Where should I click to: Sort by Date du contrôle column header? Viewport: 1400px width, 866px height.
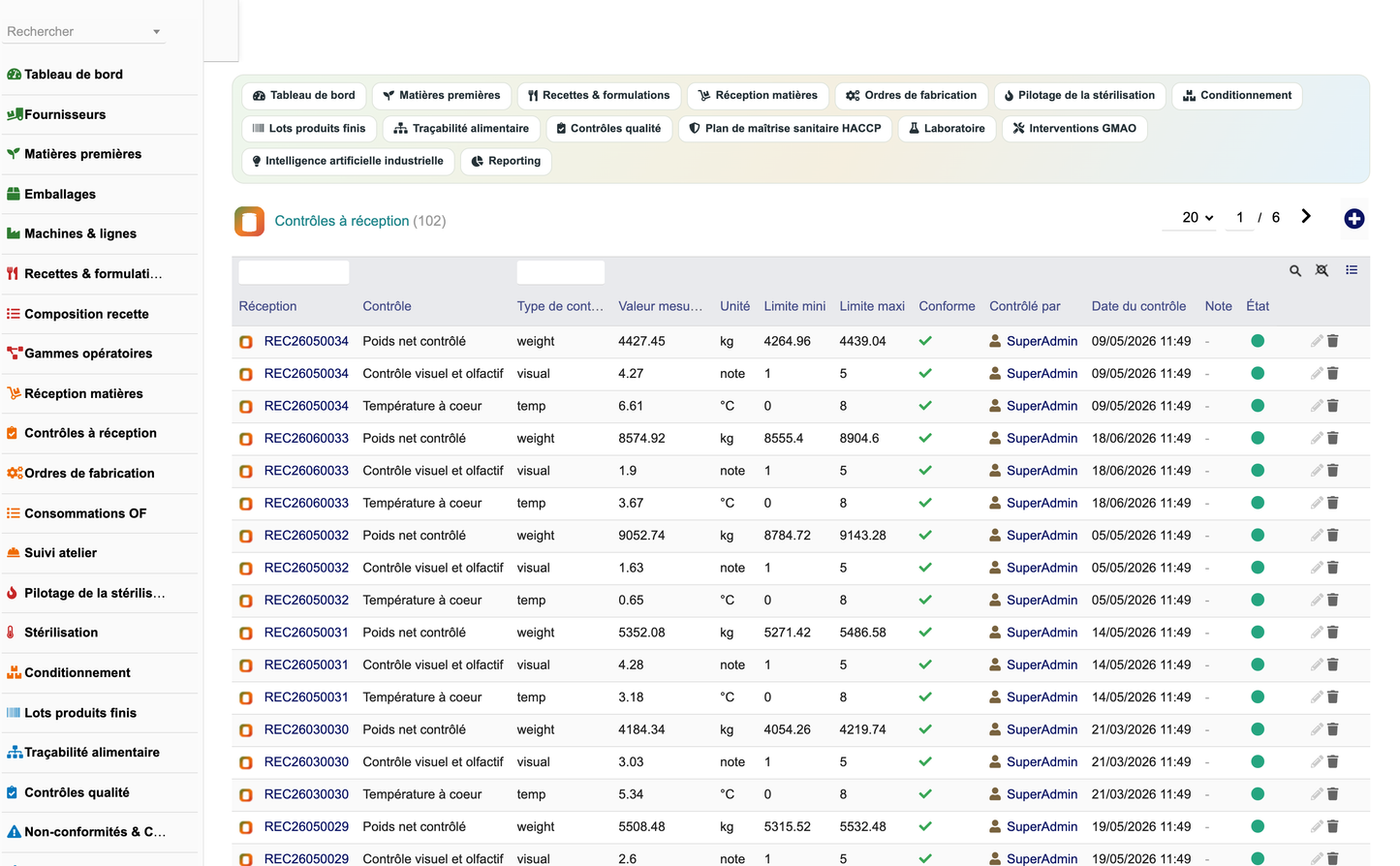[1138, 306]
